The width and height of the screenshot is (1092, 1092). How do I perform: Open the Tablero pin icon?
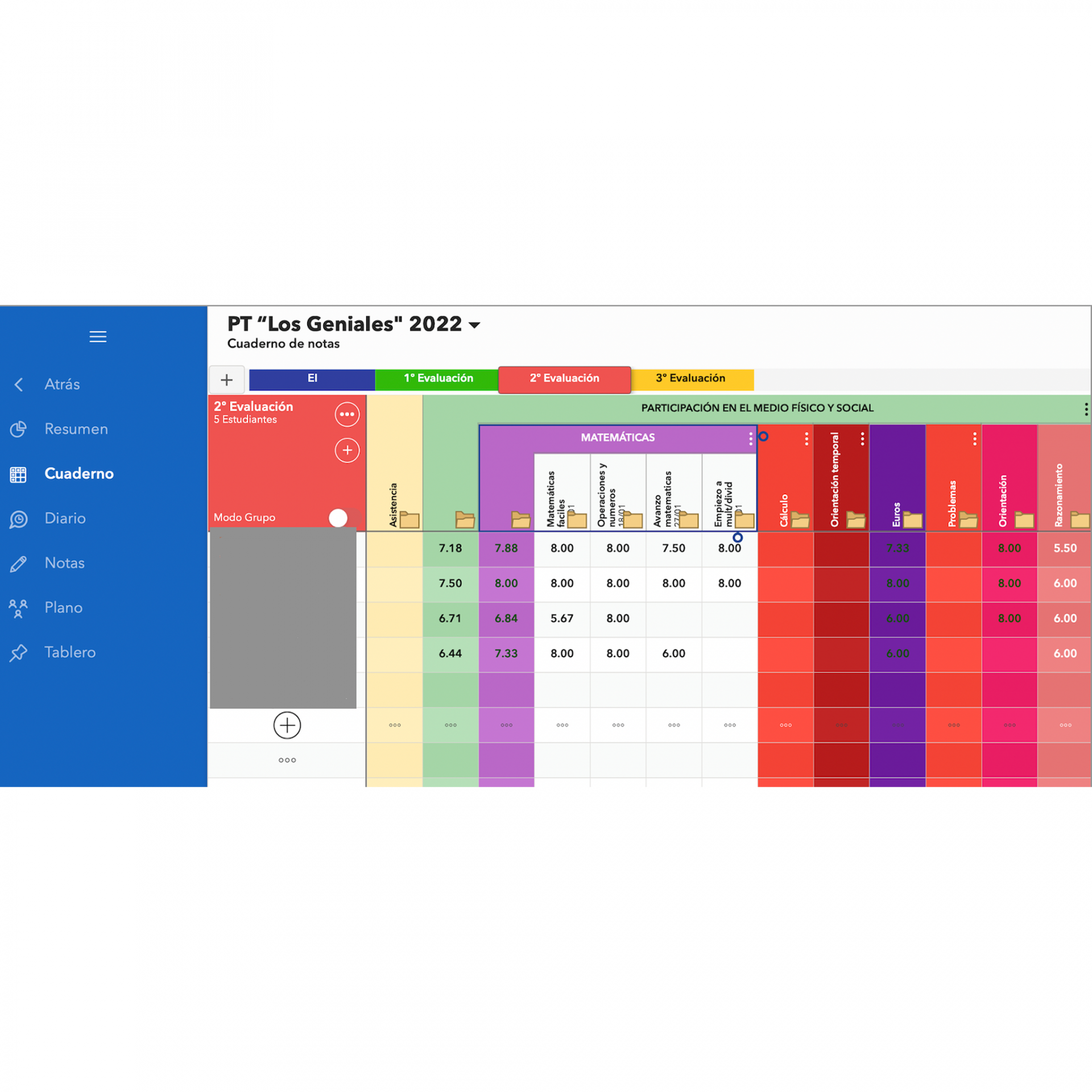[18, 652]
